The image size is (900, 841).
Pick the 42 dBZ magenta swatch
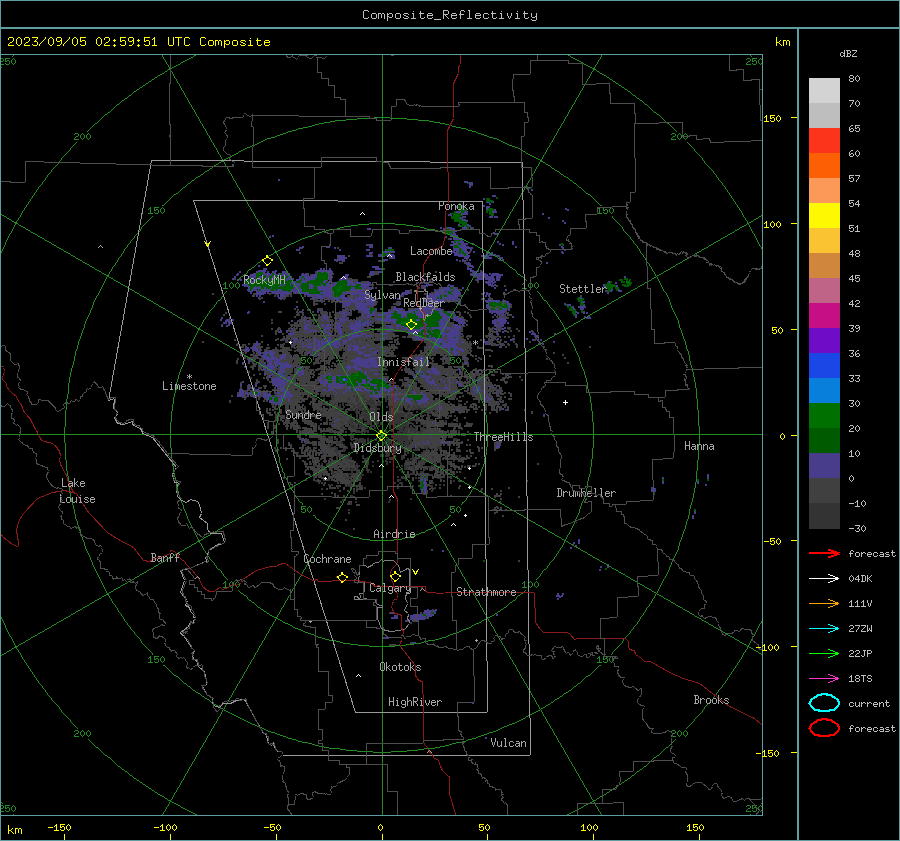point(824,316)
